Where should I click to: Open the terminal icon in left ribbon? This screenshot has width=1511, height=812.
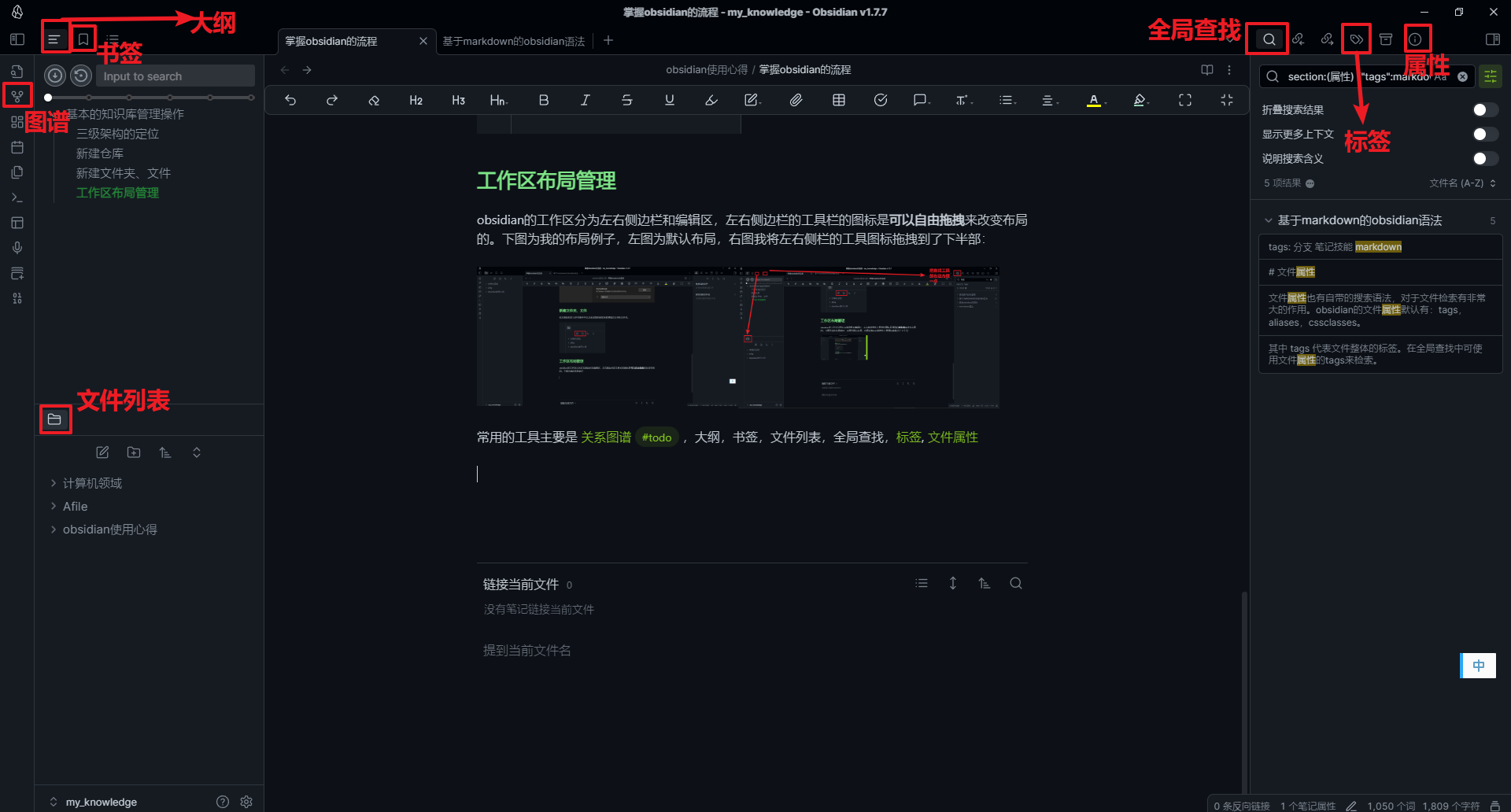[x=17, y=197]
